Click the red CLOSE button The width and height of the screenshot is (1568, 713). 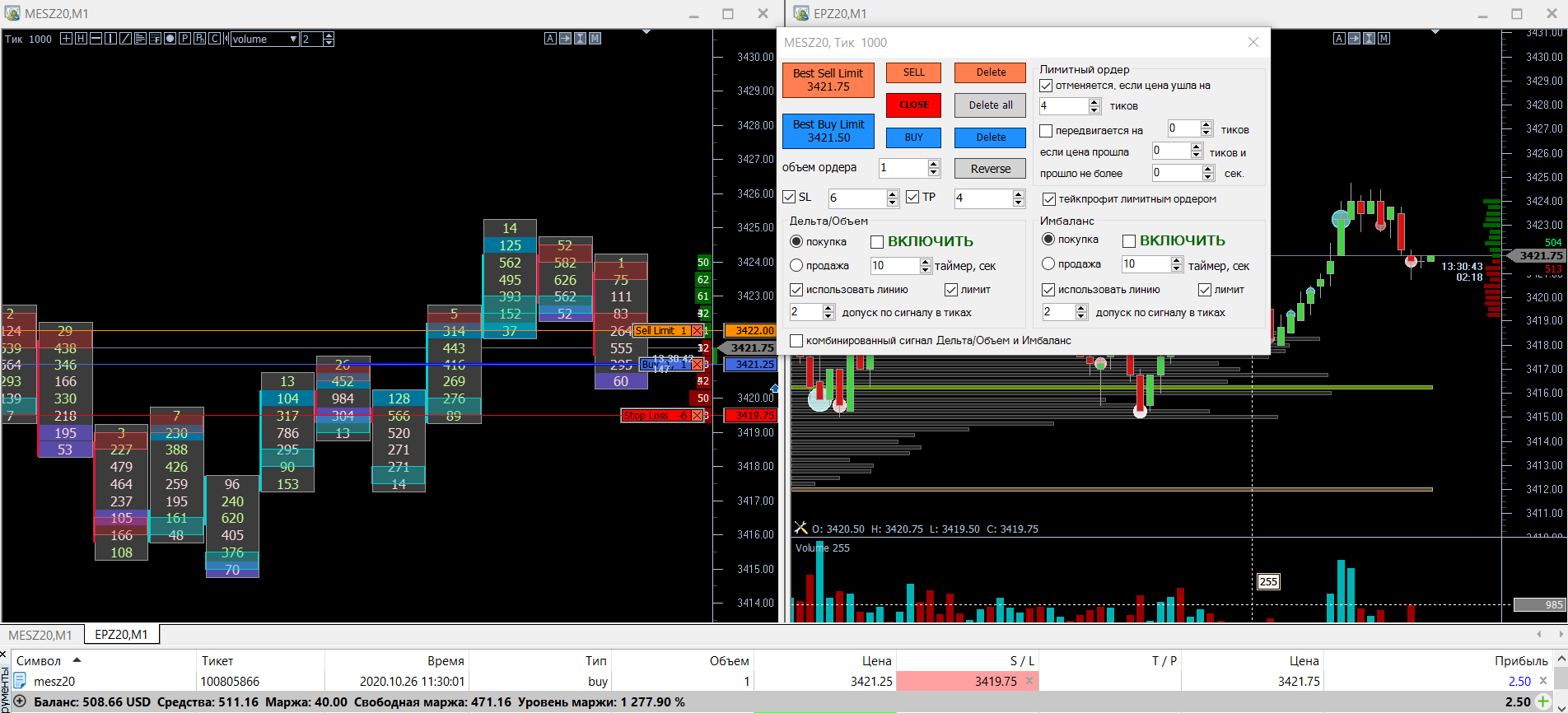point(914,105)
